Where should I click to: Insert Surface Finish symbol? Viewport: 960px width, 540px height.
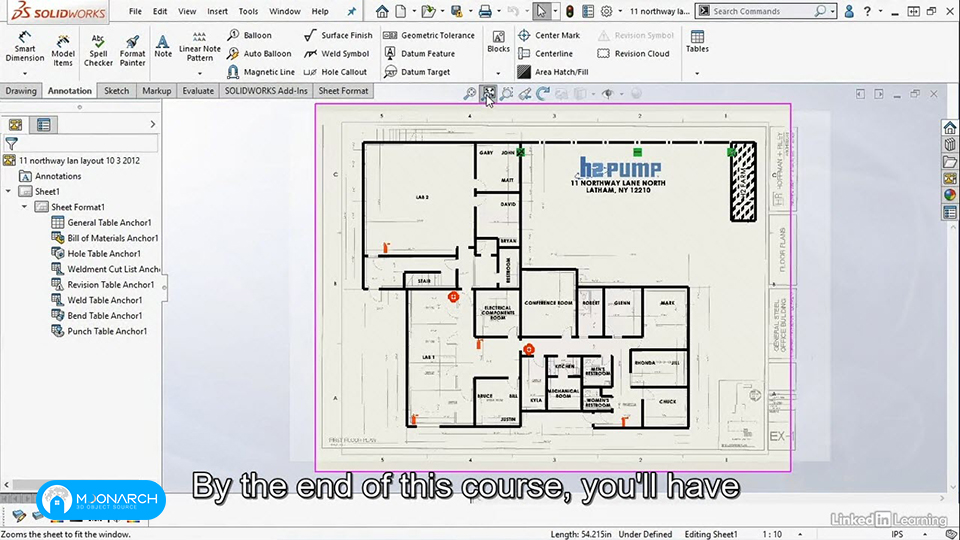point(339,36)
